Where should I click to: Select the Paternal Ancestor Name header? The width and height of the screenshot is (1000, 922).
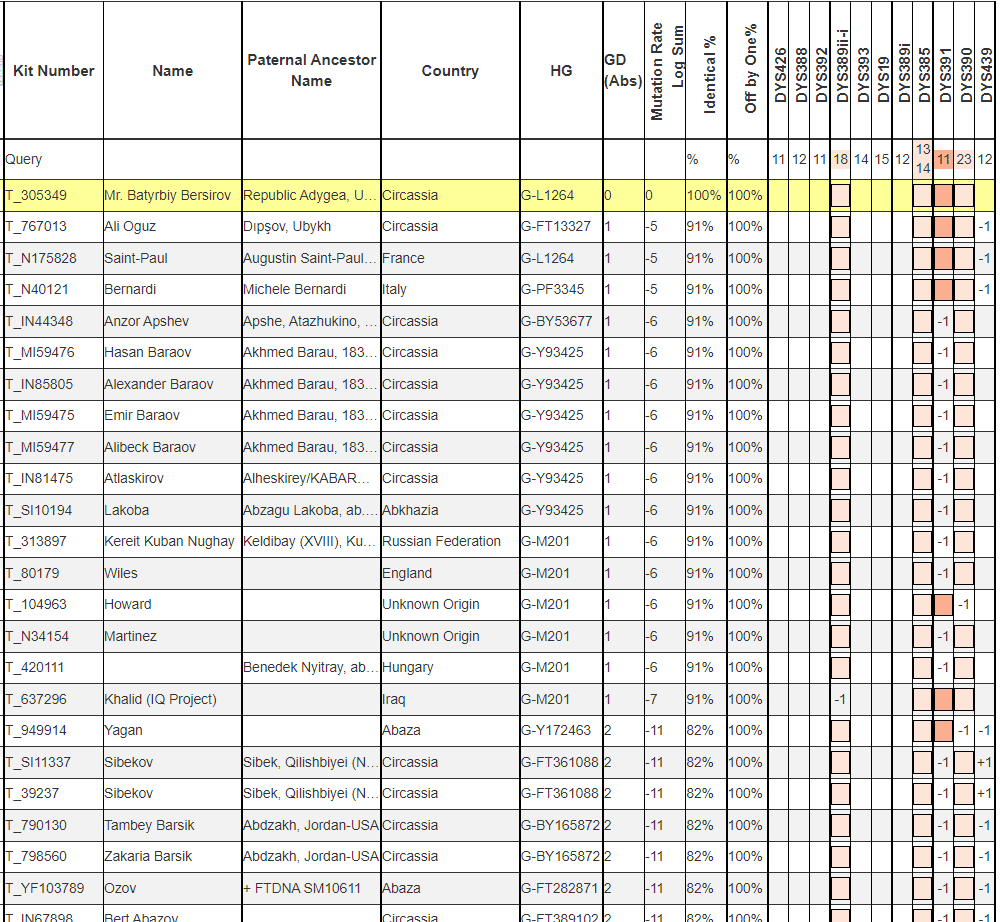click(x=311, y=70)
